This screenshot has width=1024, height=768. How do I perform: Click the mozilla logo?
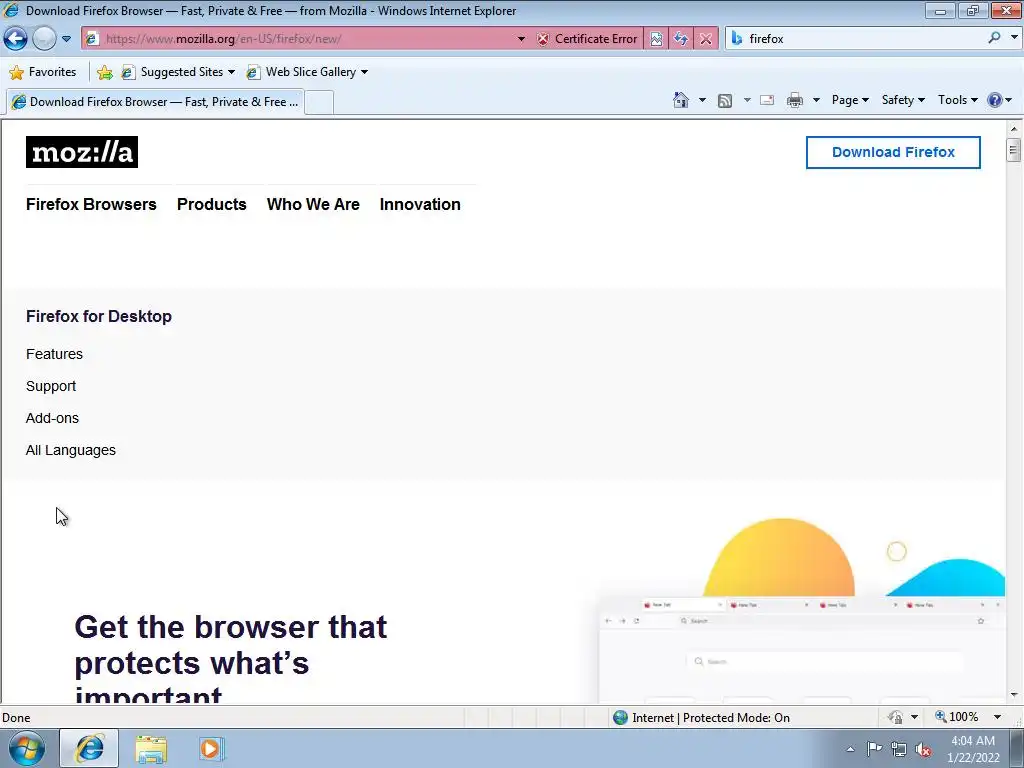click(82, 152)
